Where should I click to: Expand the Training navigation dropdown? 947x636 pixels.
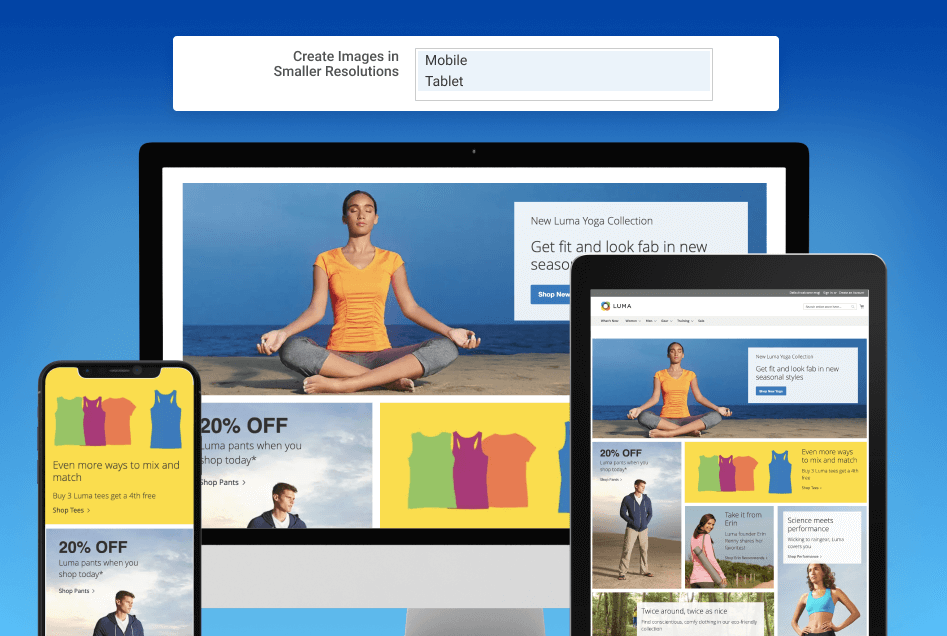[684, 320]
